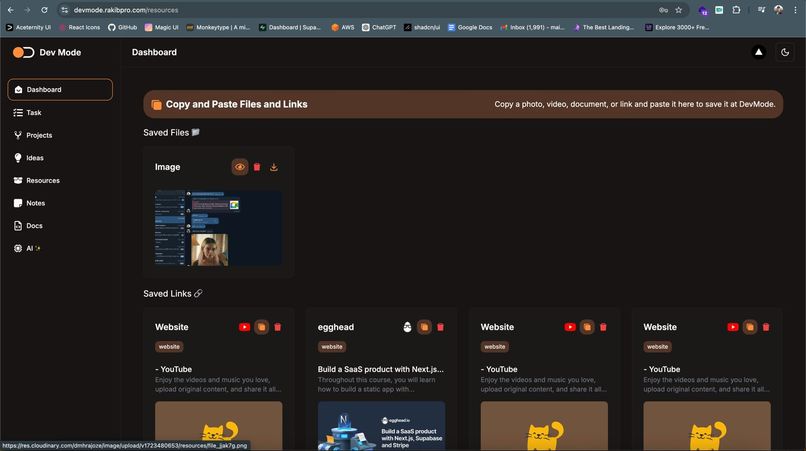806x451 pixels.
Task: Delete the saved Image file
Action: click(x=257, y=167)
